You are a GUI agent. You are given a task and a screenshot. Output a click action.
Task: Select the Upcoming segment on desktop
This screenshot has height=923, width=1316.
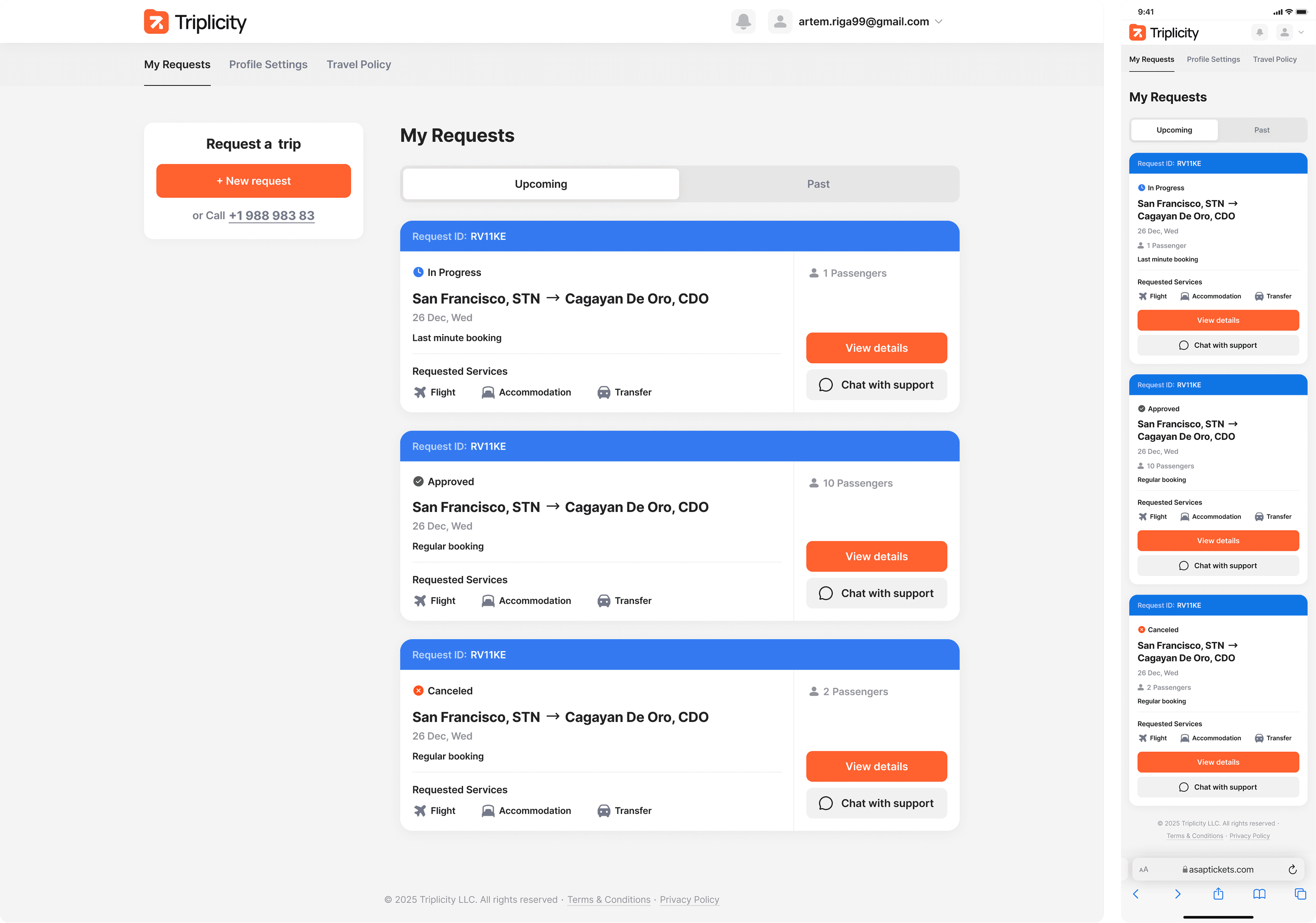[541, 184]
